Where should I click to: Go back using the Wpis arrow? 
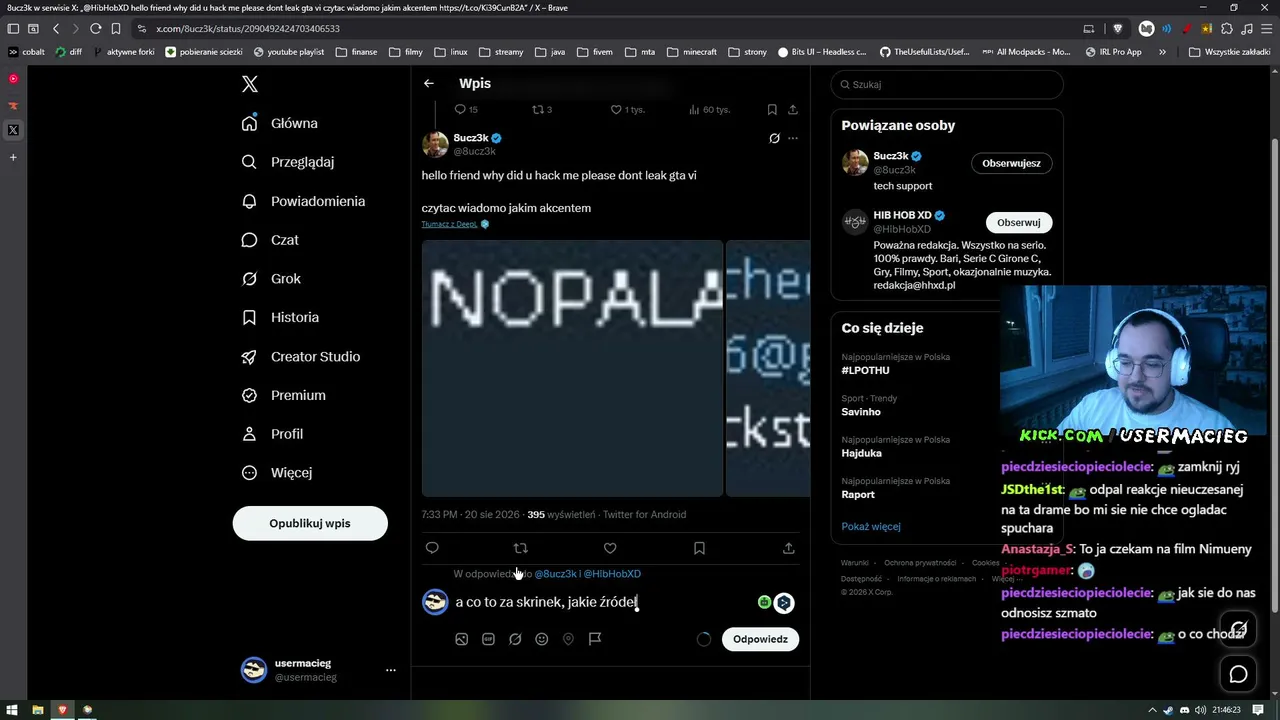pyautogui.click(x=429, y=83)
